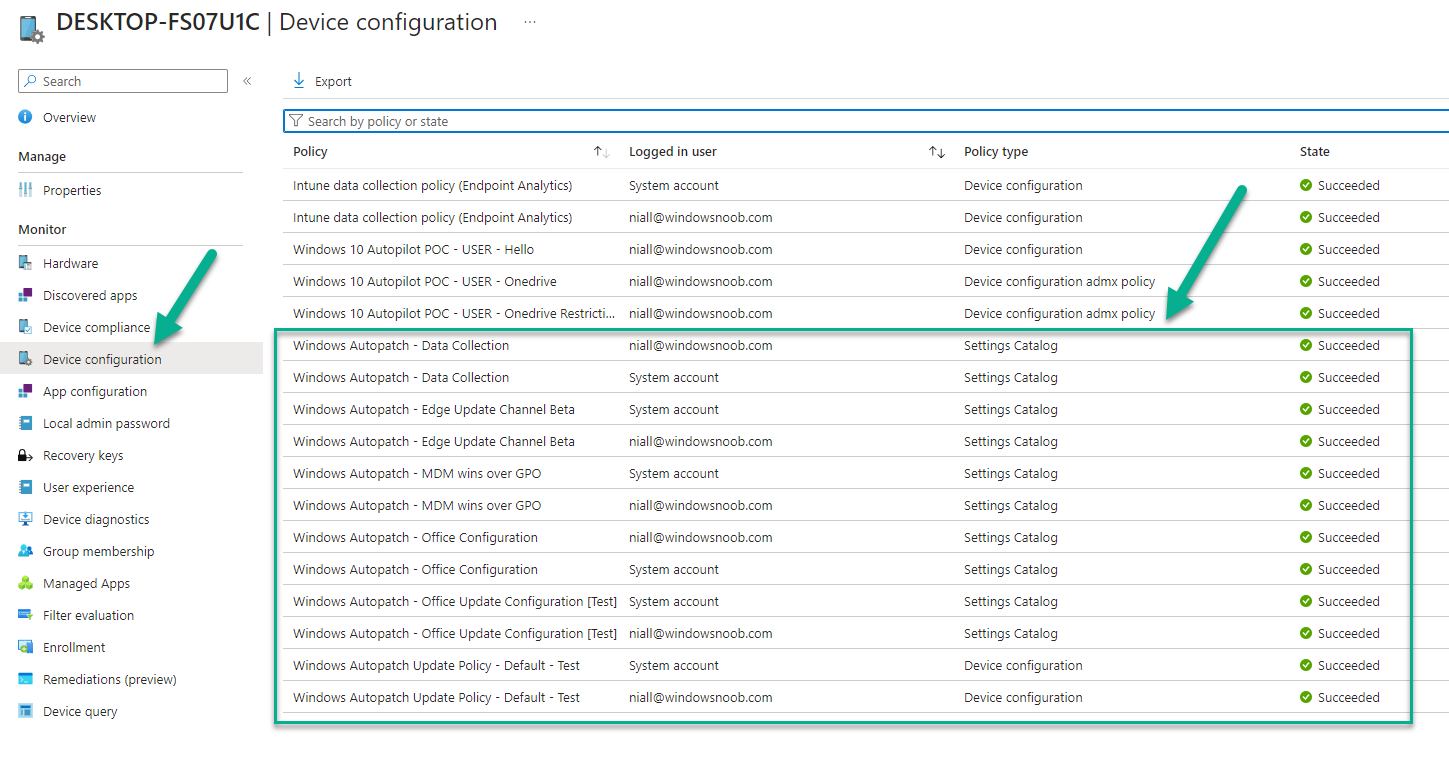Open the Properties menu item

click(x=72, y=190)
